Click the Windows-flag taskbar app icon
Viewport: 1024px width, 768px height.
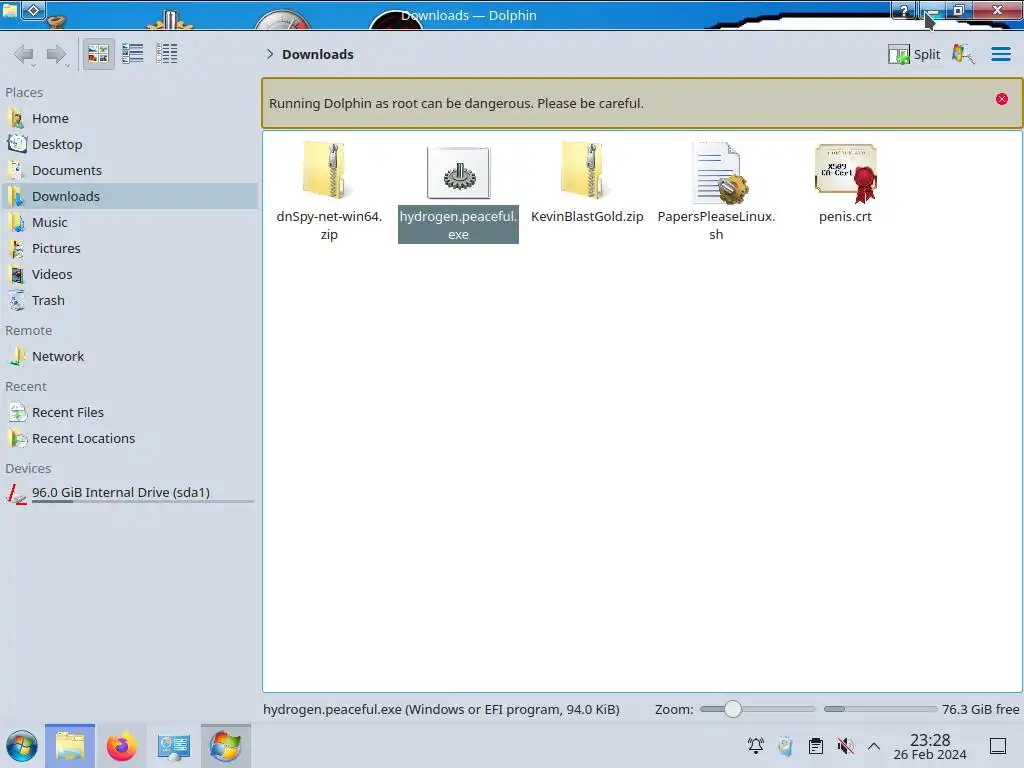click(225, 746)
